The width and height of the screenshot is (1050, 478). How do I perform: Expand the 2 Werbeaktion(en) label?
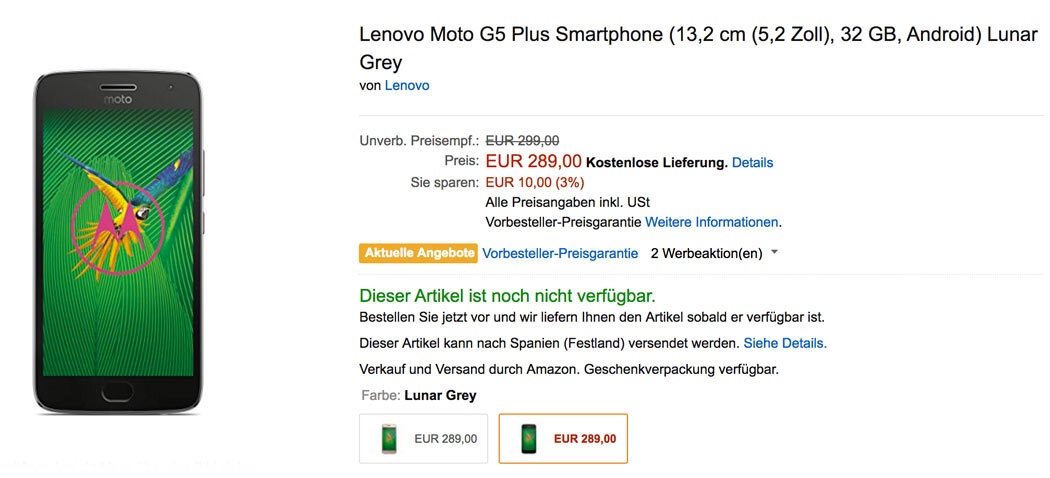(x=706, y=253)
